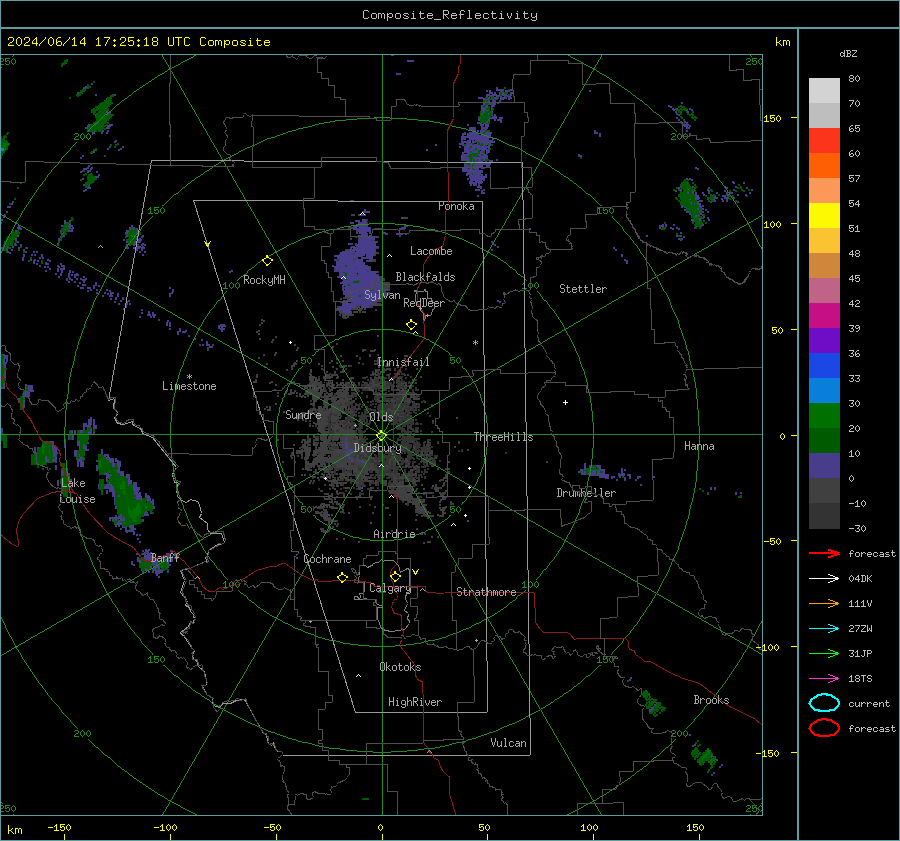The width and height of the screenshot is (900, 841).
Task: Click the Hanna label
Action: [699, 446]
